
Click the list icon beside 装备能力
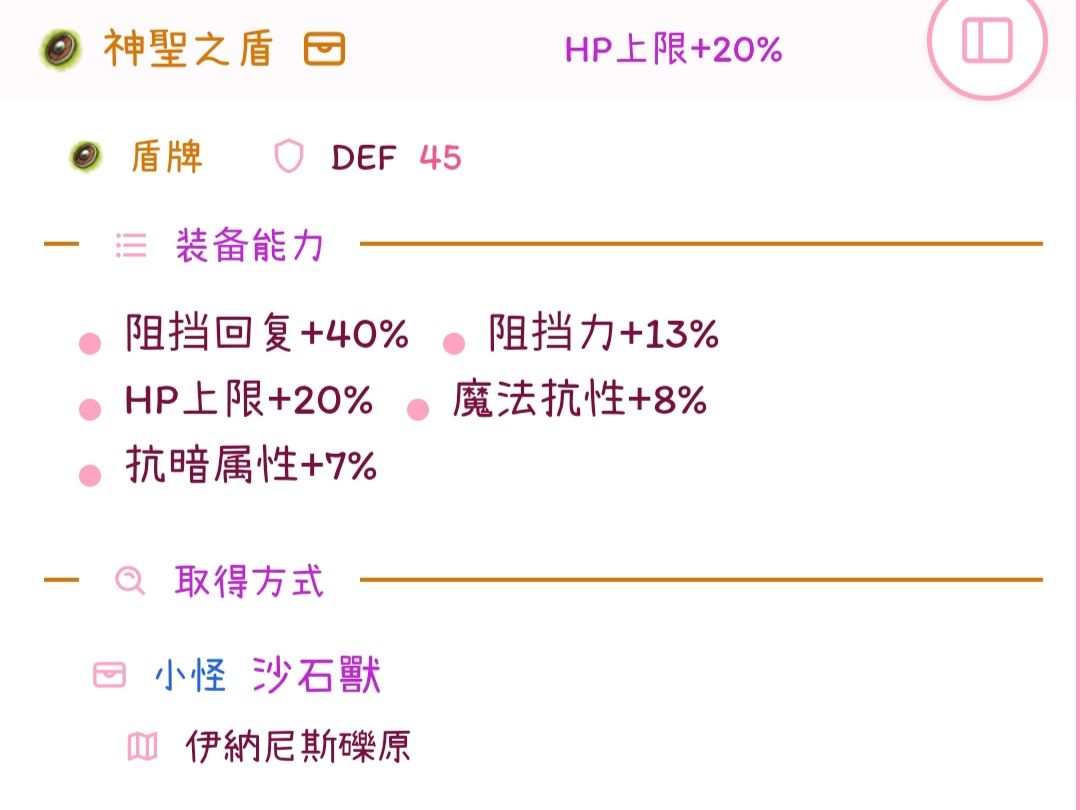(x=131, y=245)
